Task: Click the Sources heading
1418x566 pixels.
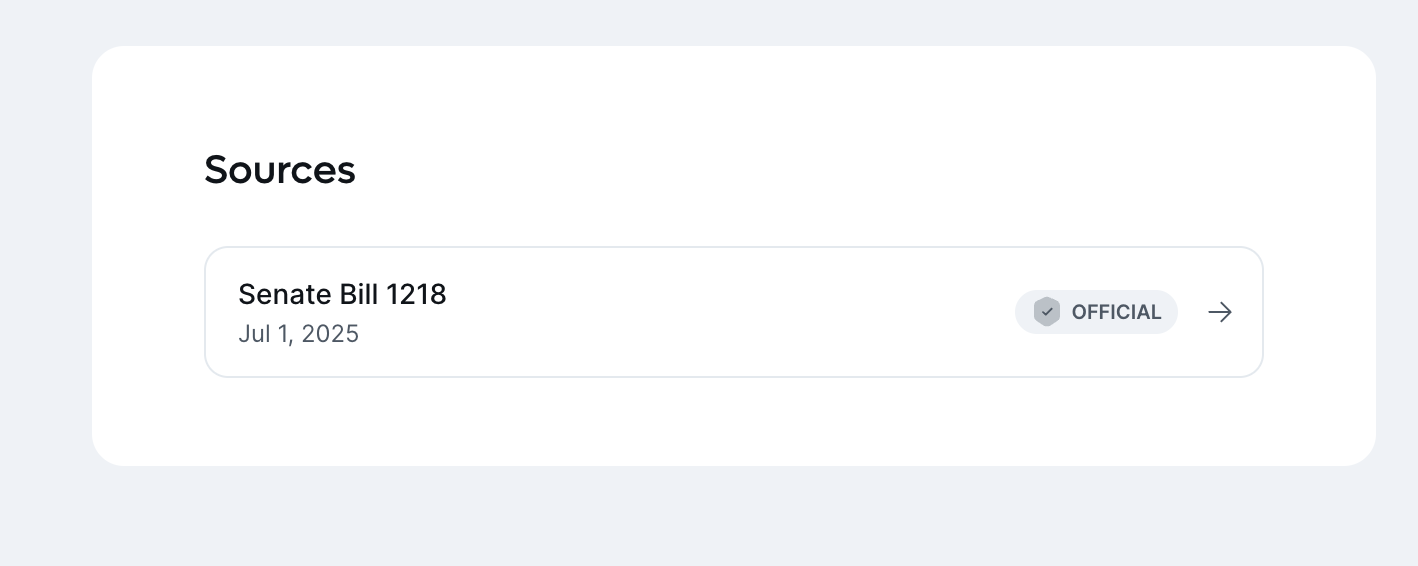Action: click(x=280, y=169)
